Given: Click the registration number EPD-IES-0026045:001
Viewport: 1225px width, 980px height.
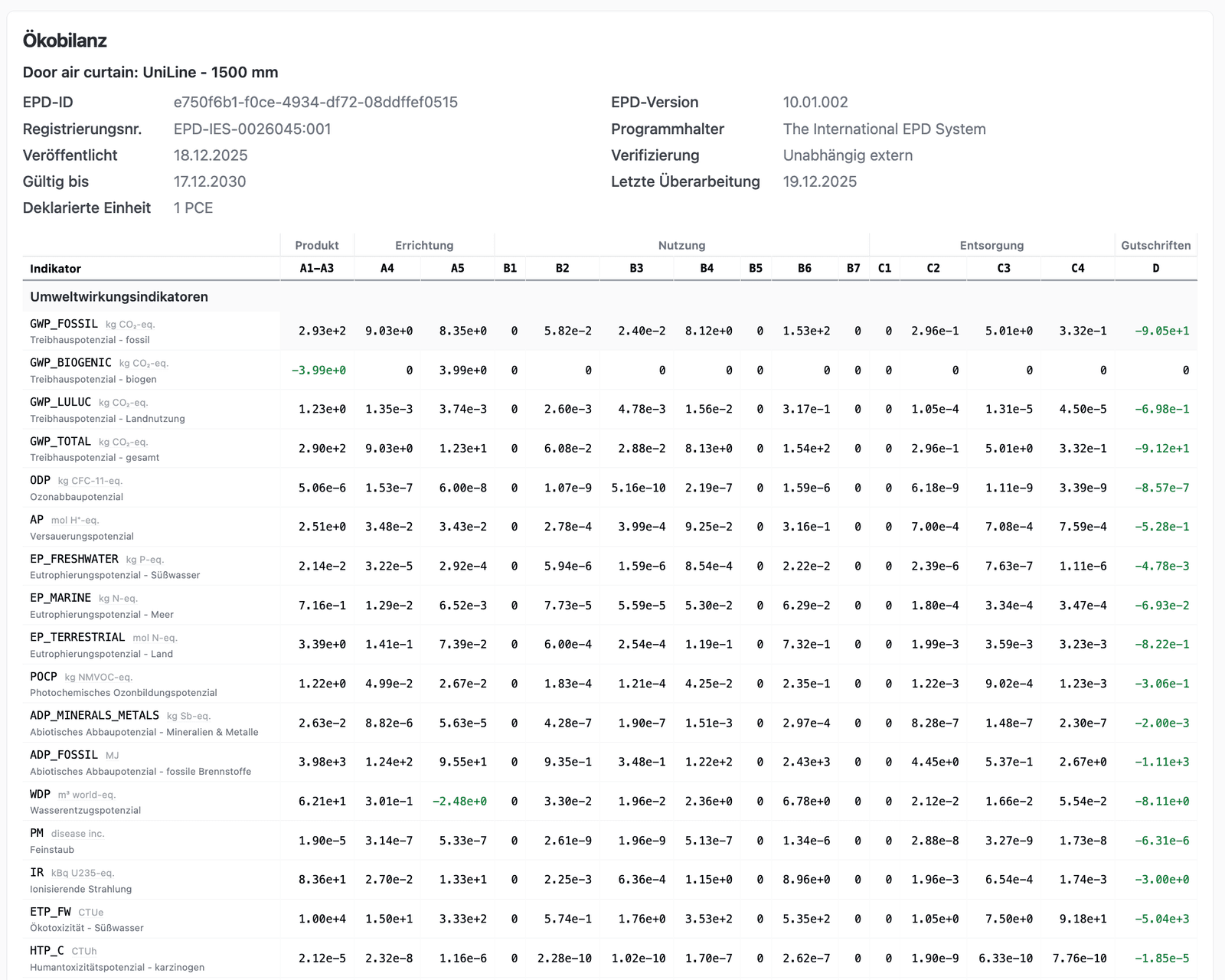Looking at the screenshot, I should [x=252, y=129].
